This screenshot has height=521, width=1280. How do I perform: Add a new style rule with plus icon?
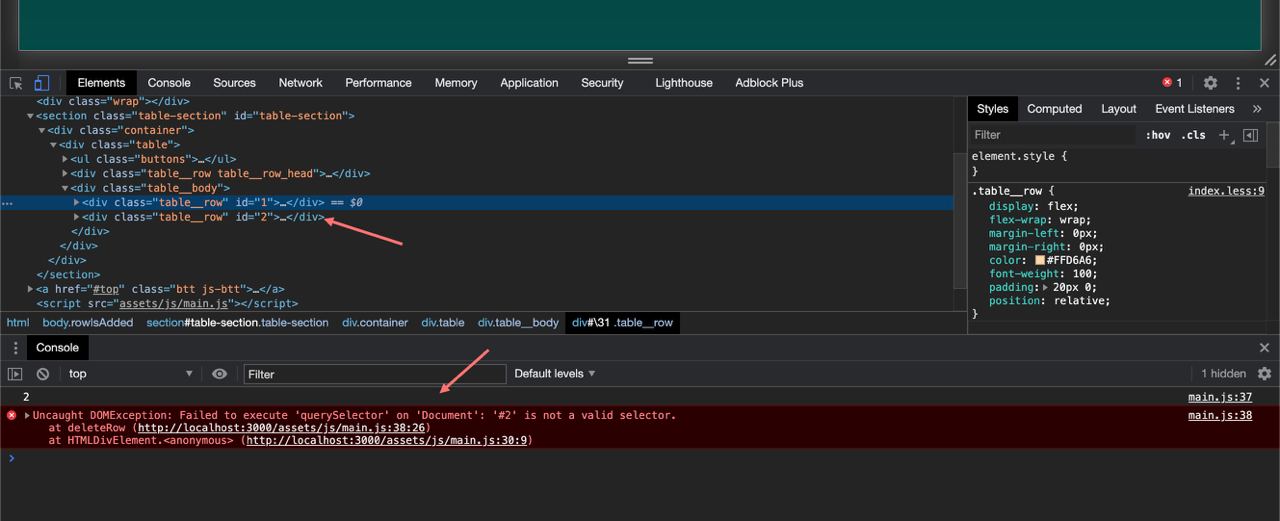(1224, 135)
